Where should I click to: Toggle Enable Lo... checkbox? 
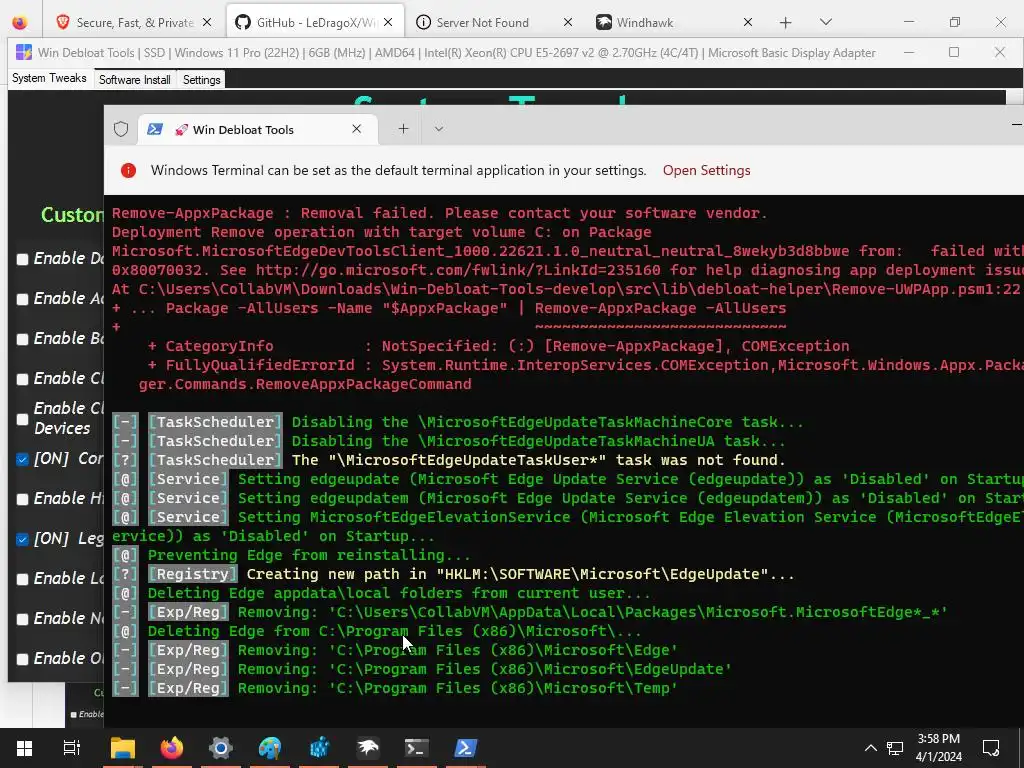coord(22,579)
